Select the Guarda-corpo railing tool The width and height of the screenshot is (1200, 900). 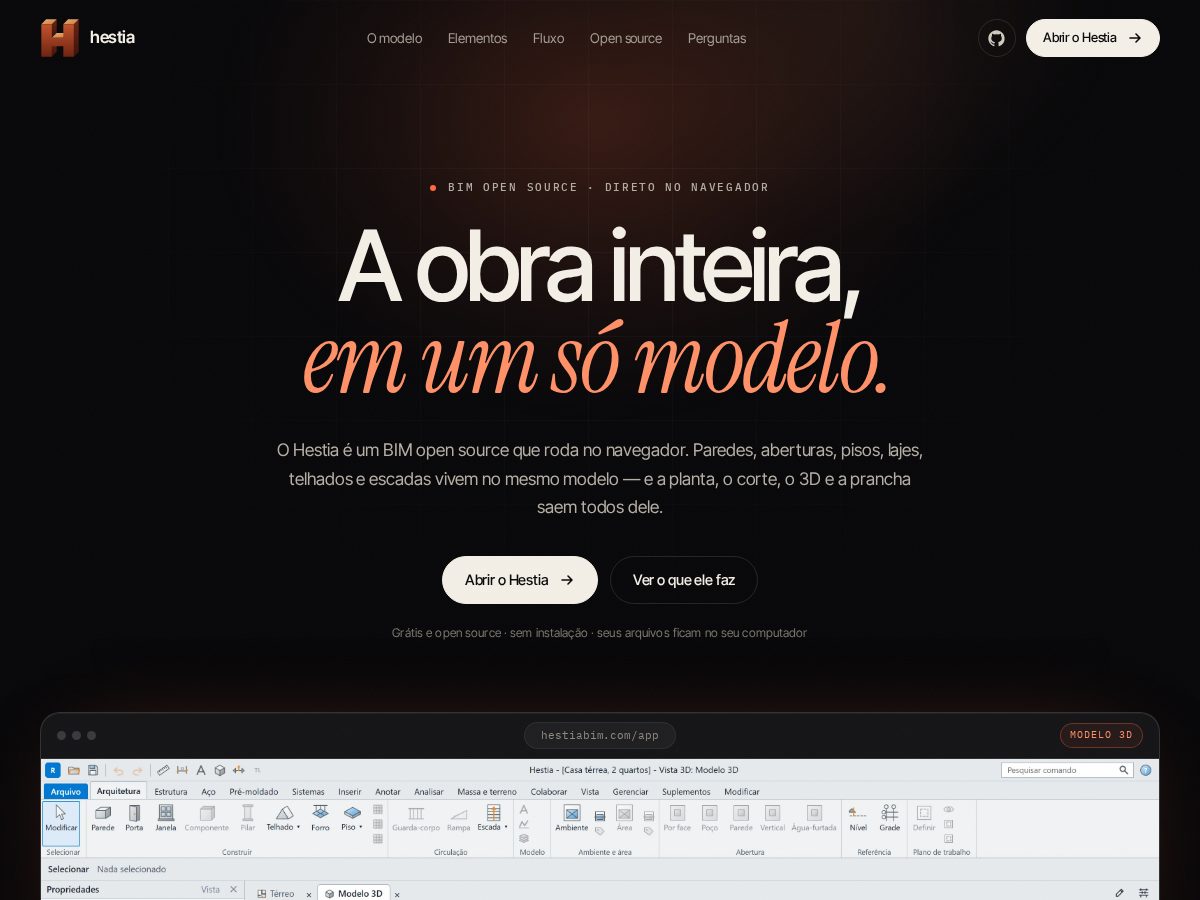416,819
